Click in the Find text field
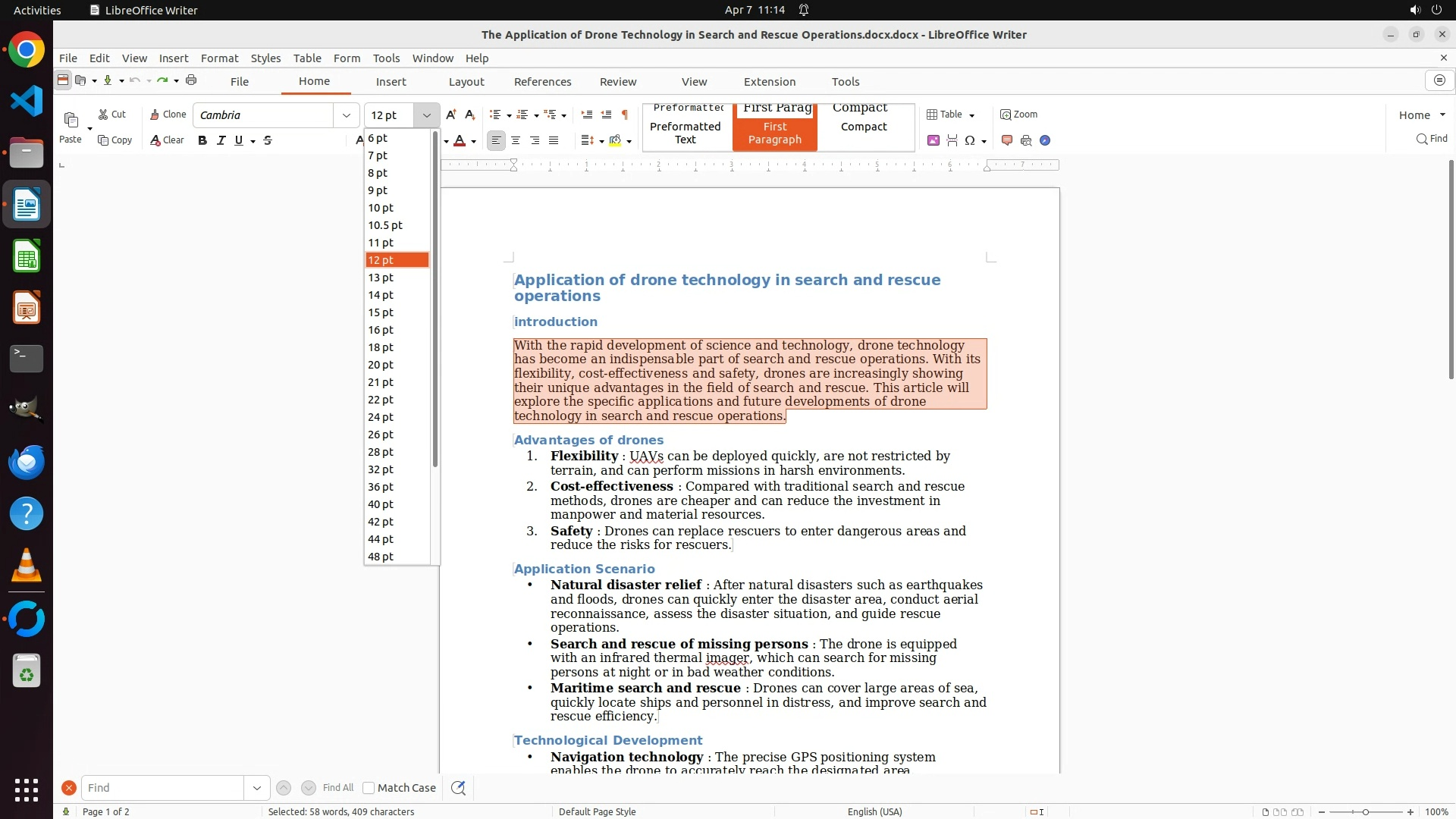This screenshot has width=1456, height=819. (x=163, y=788)
